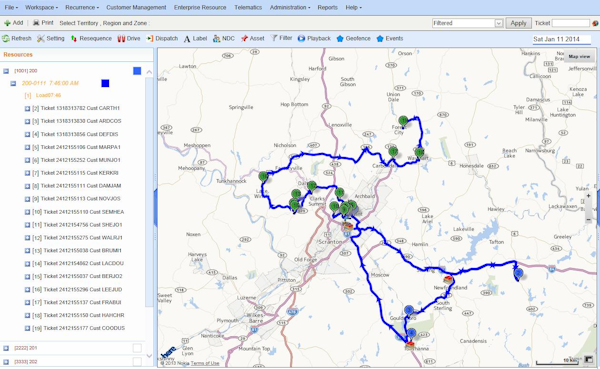Open the Filtered dropdown list

pos(498,23)
